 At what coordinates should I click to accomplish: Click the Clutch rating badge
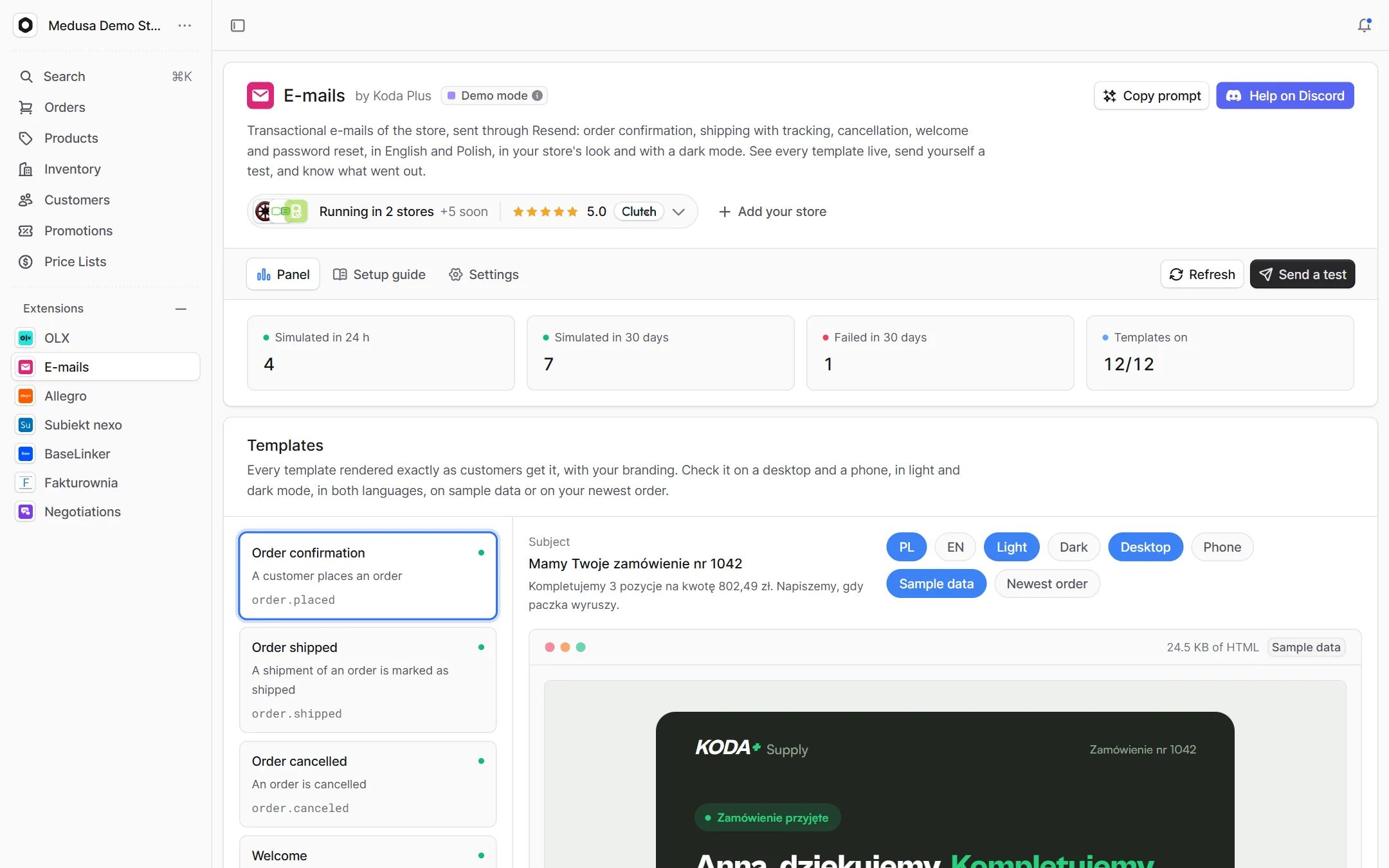[639, 212]
